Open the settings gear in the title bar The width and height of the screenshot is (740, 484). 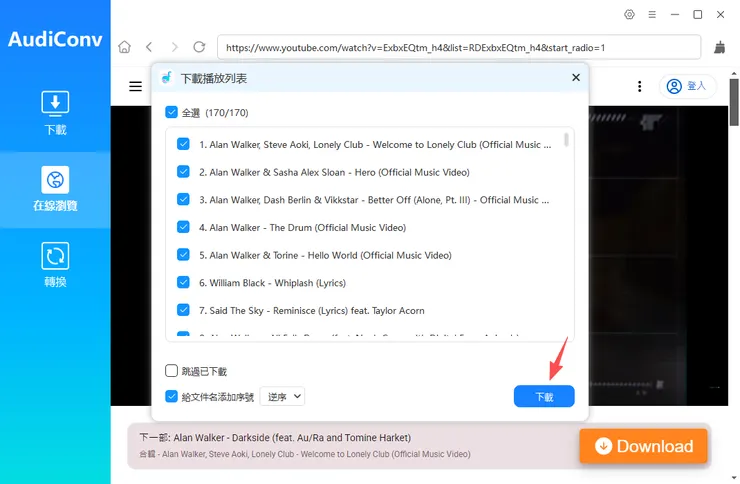[x=629, y=15]
